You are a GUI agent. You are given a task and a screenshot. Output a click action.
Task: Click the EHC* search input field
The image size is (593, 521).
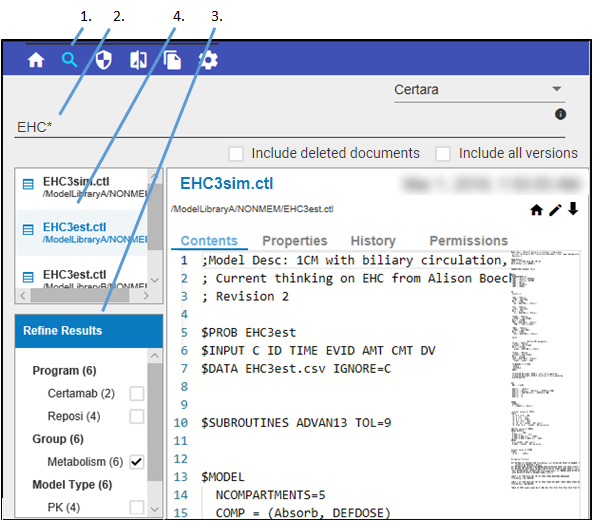point(290,127)
